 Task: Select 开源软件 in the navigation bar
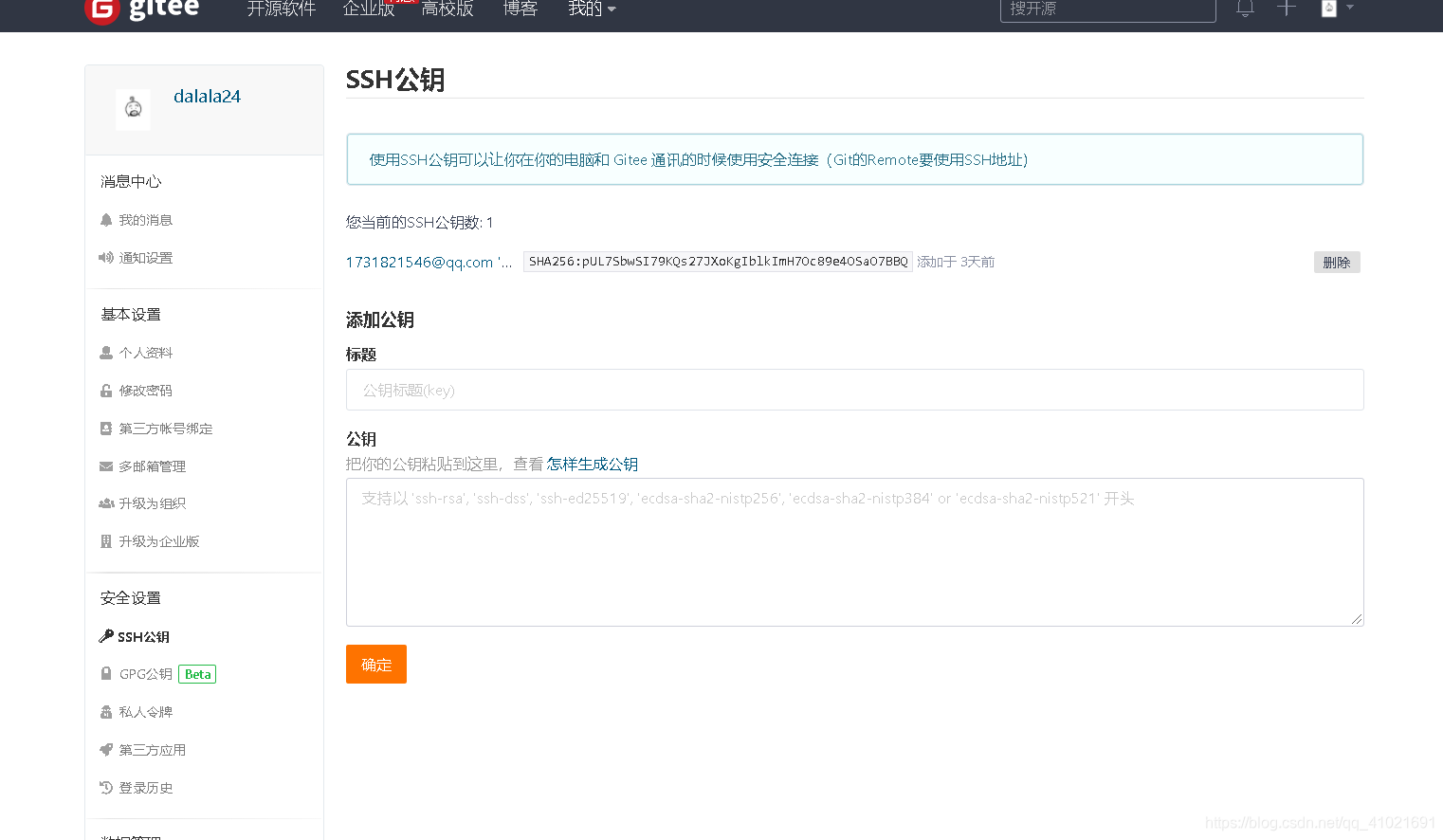(281, 9)
